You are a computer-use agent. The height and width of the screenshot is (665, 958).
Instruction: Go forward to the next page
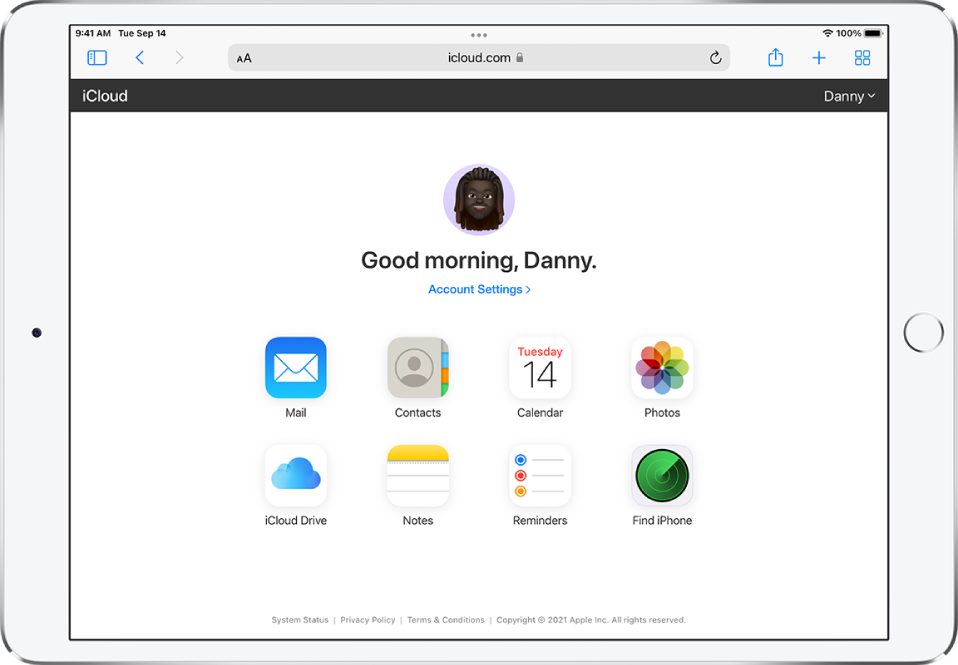click(x=179, y=57)
